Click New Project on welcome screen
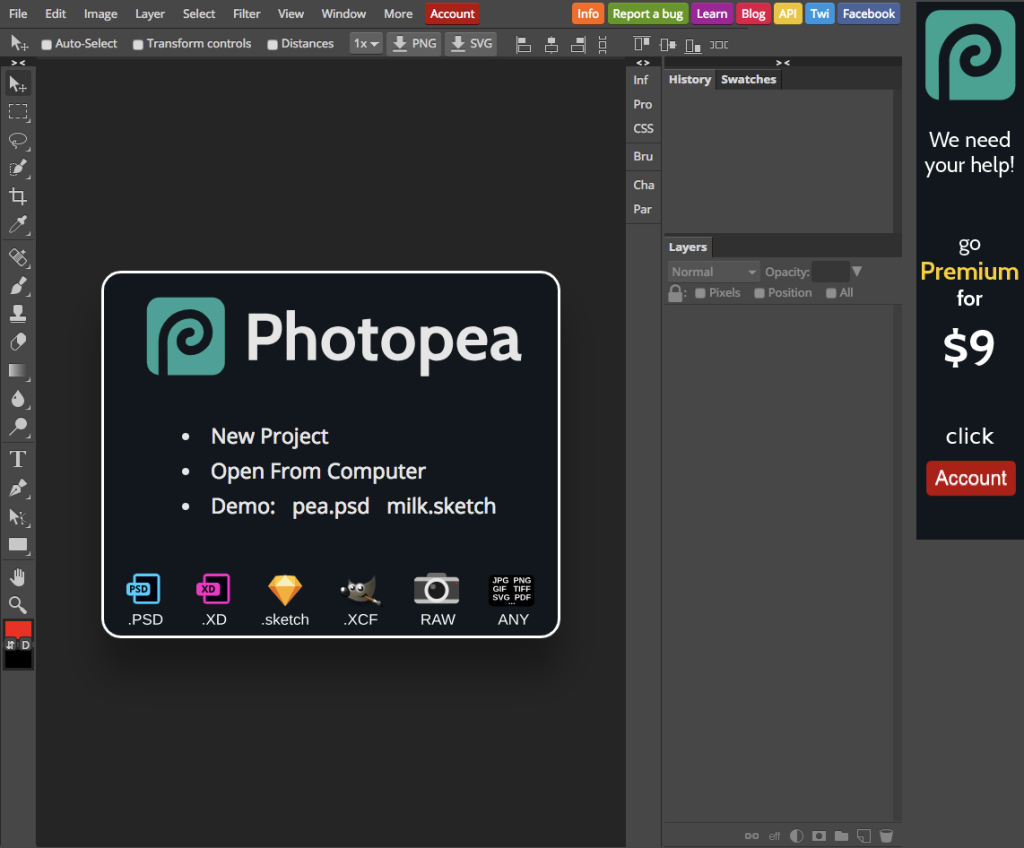Image resolution: width=1024 pixels, height=848 pixels. tap(269, 436)
